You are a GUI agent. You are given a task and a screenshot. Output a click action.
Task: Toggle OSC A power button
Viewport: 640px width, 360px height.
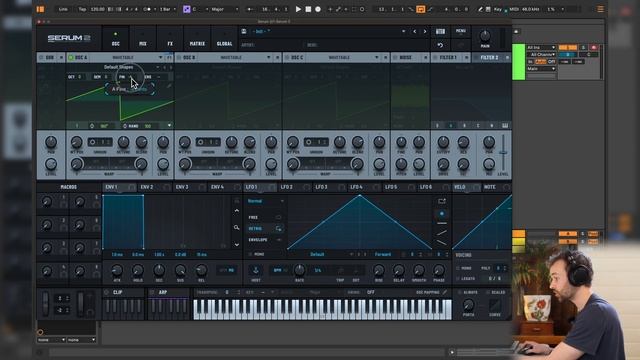click(71, 58)
